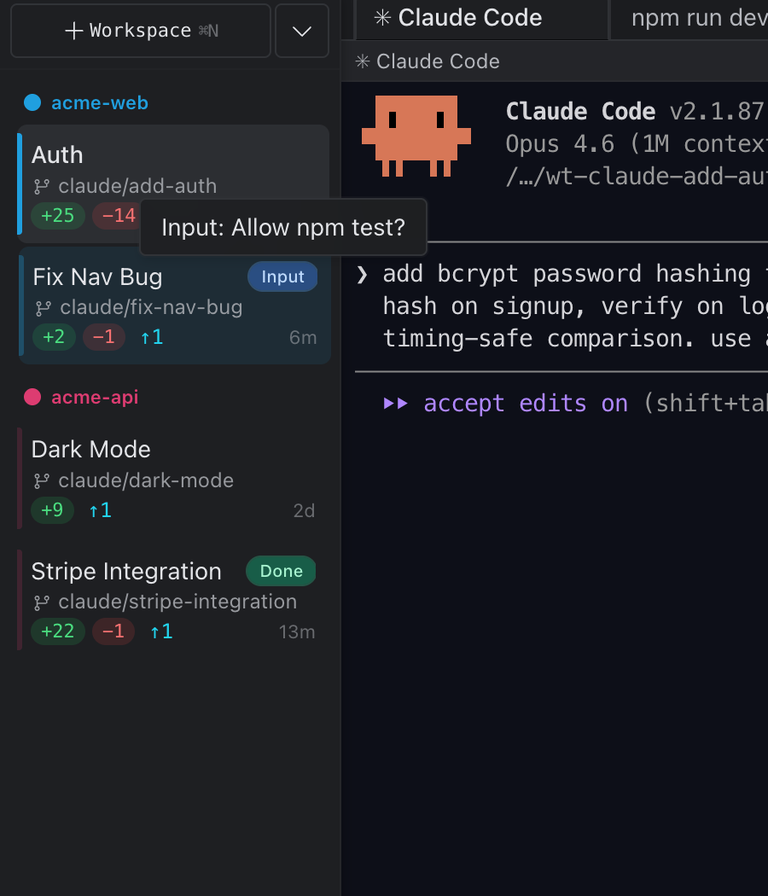Click the pink acme-api project dot

pyautogui.click(x=32, y=397)
